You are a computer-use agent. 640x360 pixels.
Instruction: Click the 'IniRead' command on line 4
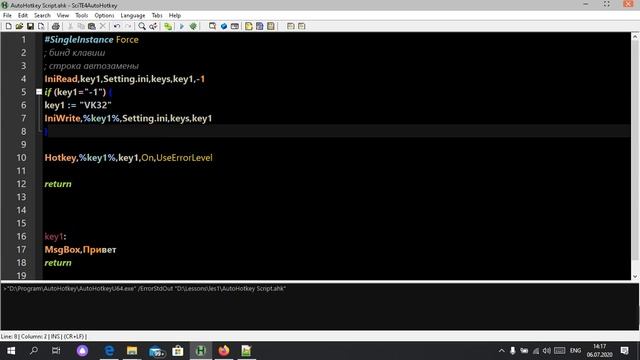pos(61,79)
